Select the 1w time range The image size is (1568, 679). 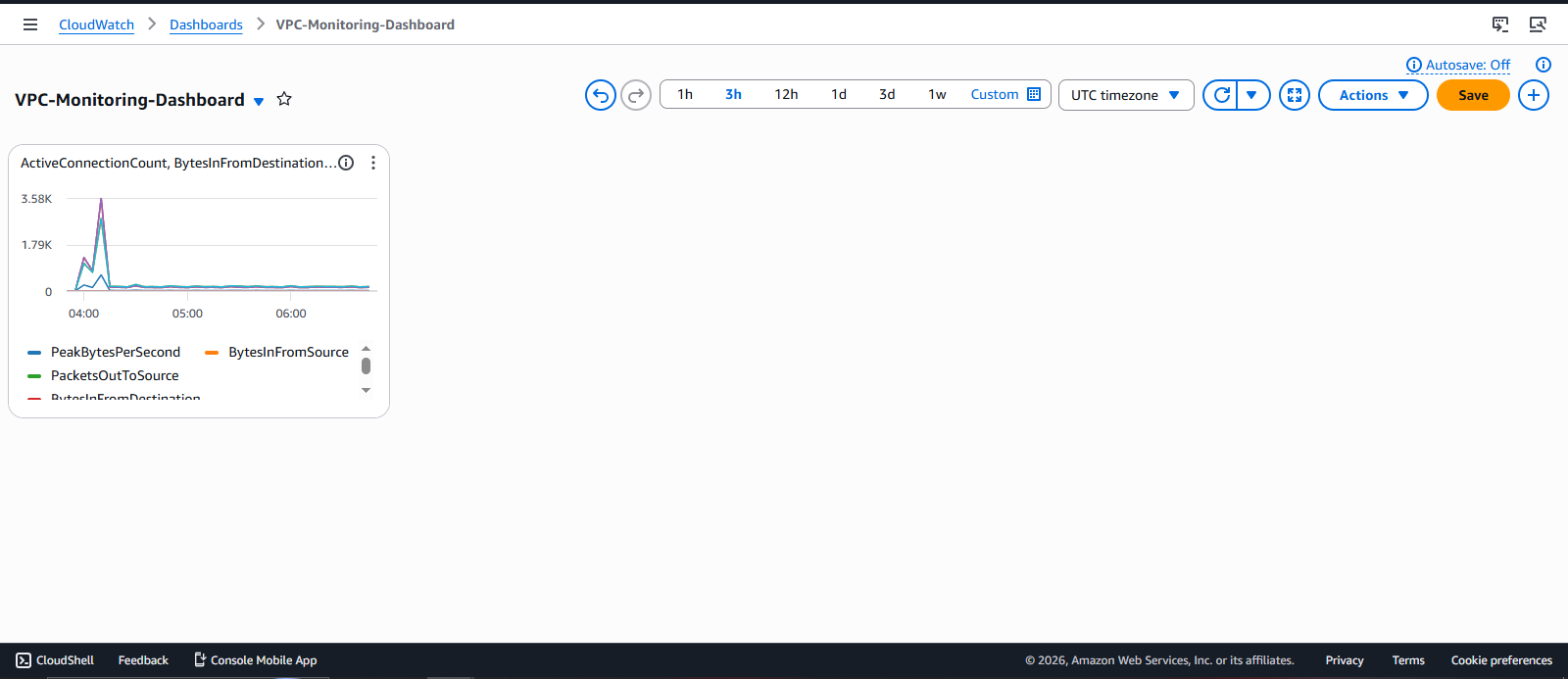pos(937,94)
